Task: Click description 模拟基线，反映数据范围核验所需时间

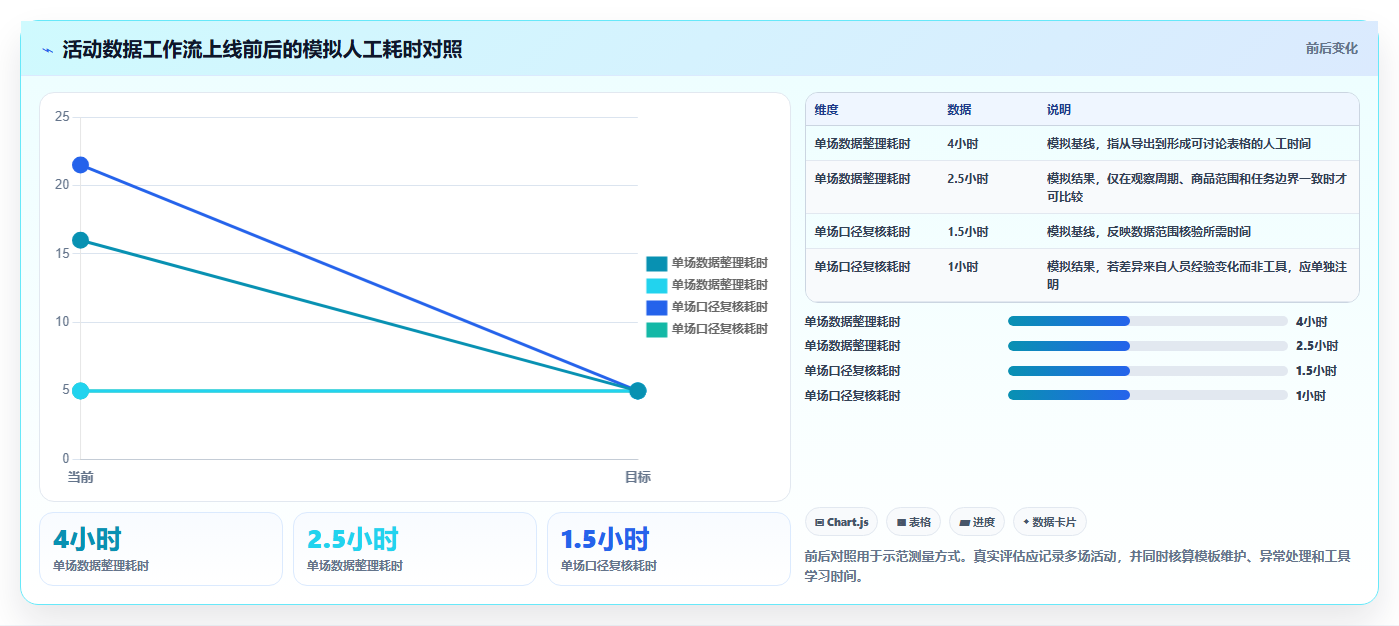Action: click(x=1149, y=232)
